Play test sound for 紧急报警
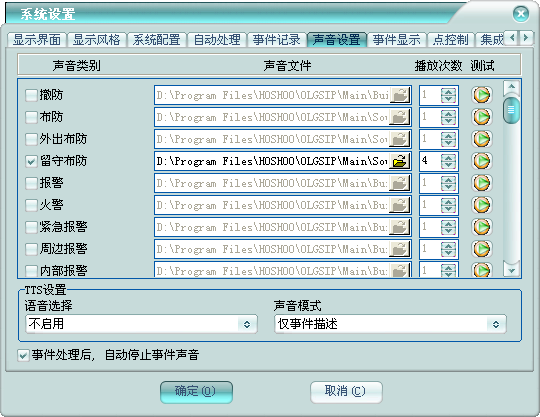This screenshot has height=417, width=540. pos(481,227)
